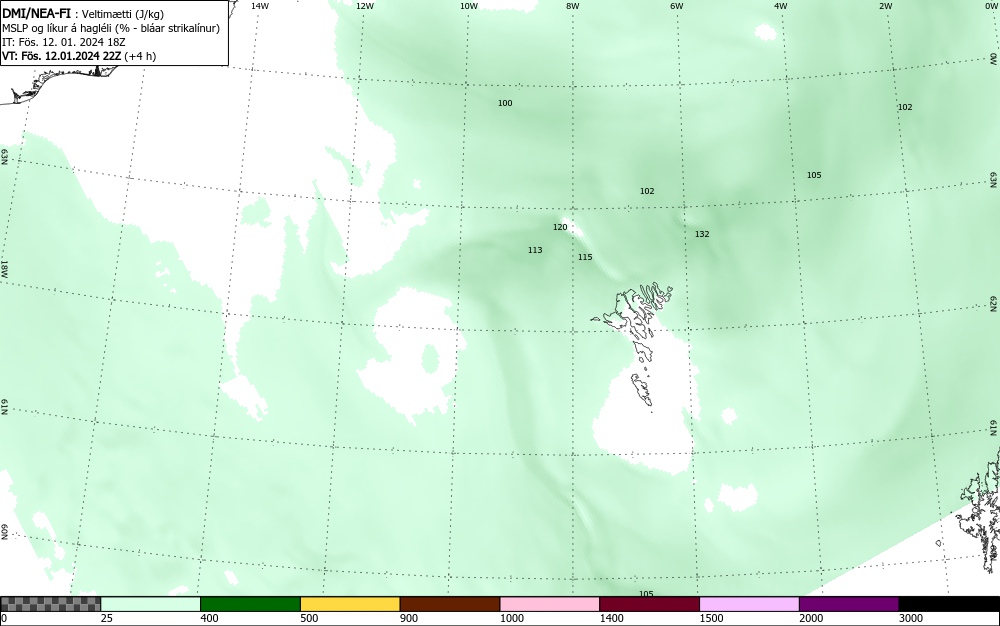
Task: Click the legend value '900'
Action: click(x=409, y=618)
